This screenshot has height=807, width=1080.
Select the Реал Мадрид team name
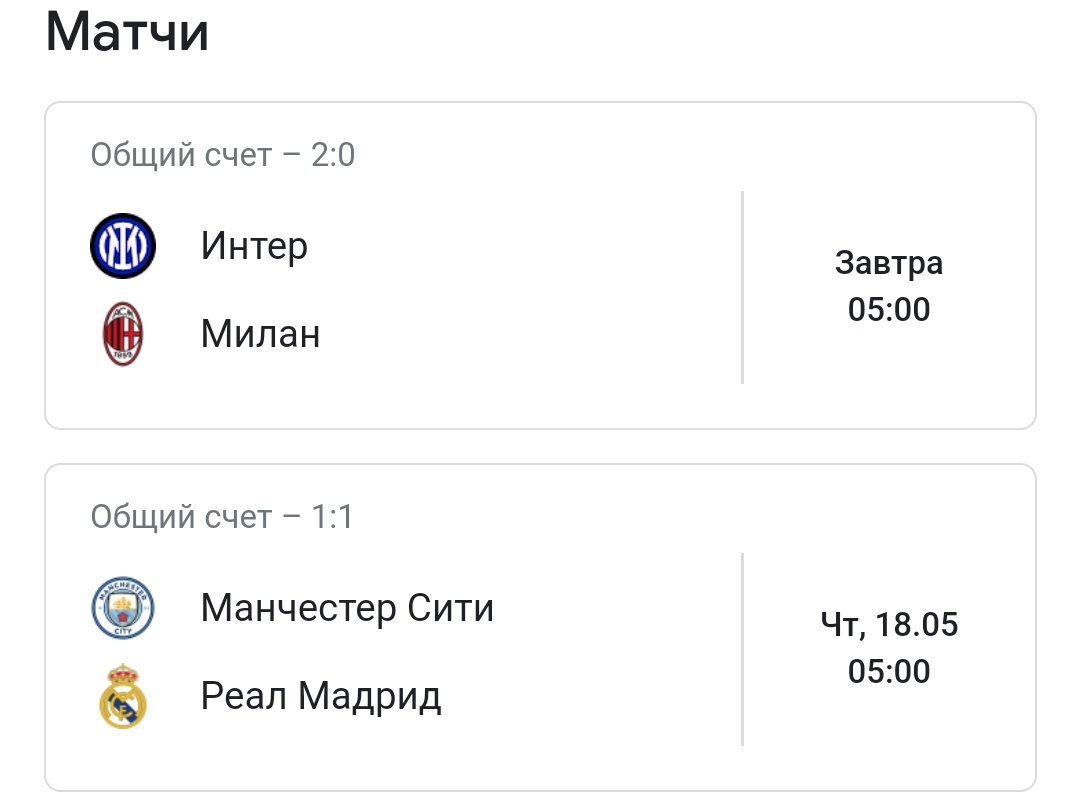(x=320, y=696)
